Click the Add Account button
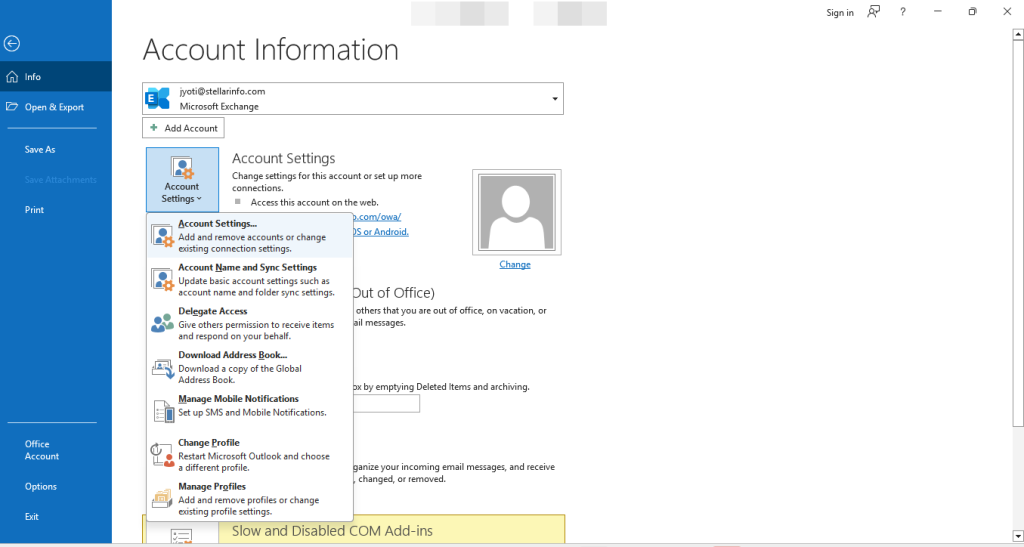This screenshot has width=1024, height=547. click(184, 128)
